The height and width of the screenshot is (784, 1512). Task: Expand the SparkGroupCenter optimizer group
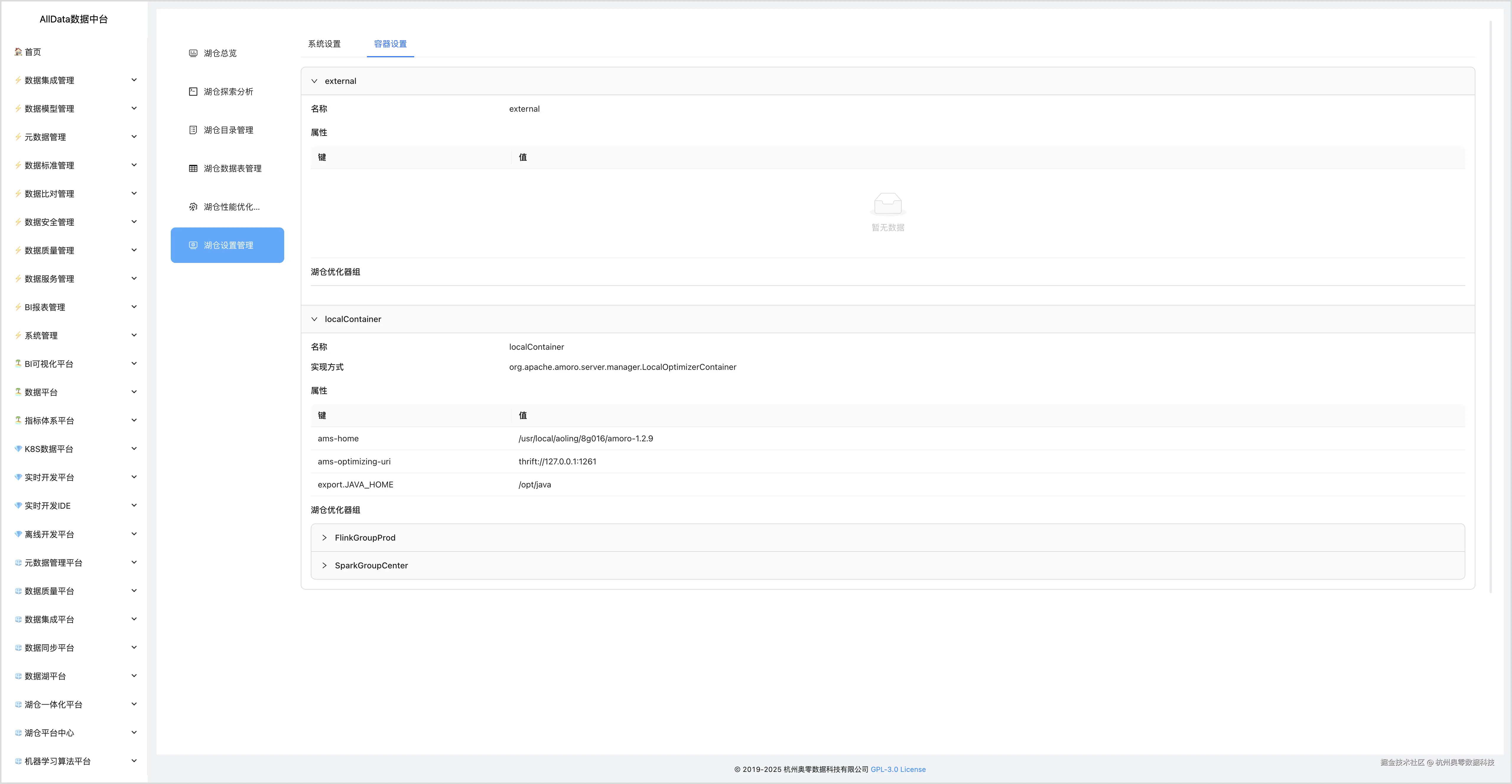[325, 566]
